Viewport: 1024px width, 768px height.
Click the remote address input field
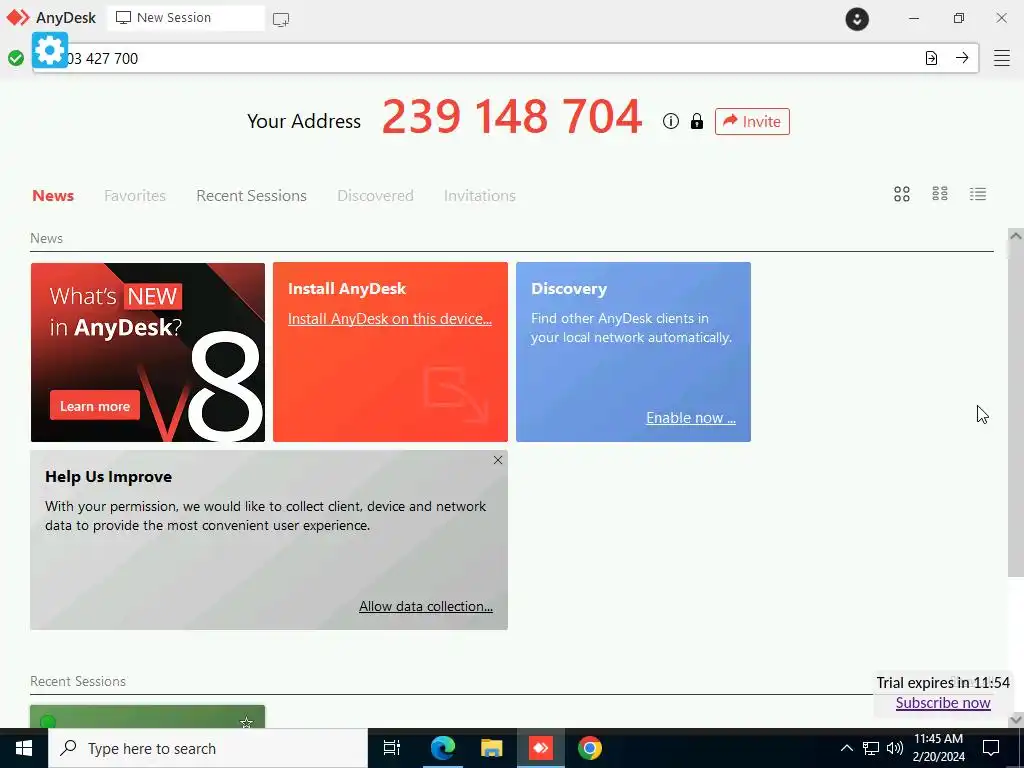pos(505,58)
